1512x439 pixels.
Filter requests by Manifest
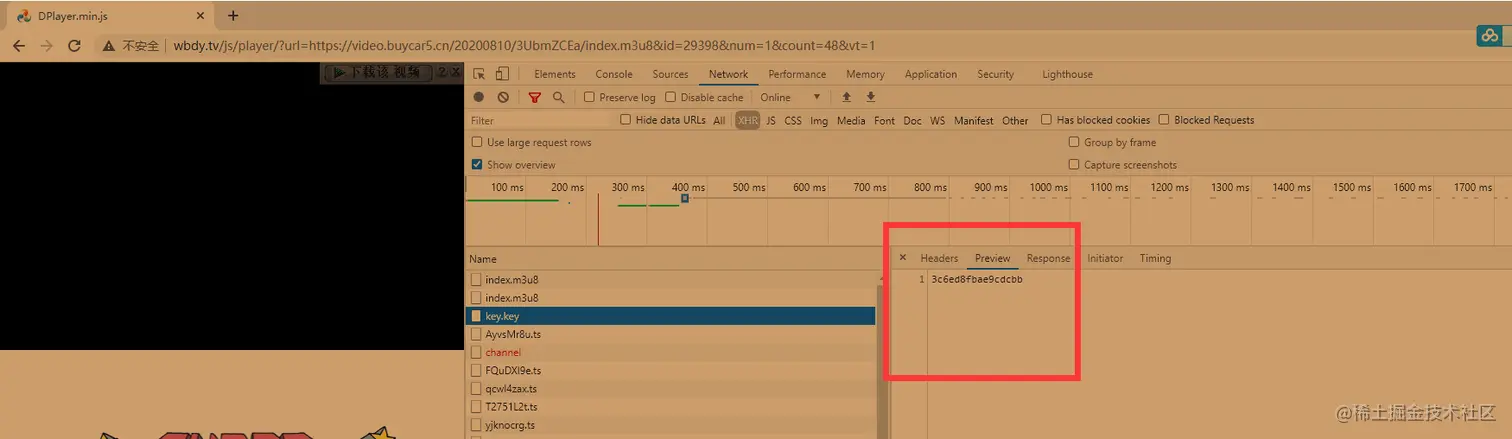tap(974, 121)
